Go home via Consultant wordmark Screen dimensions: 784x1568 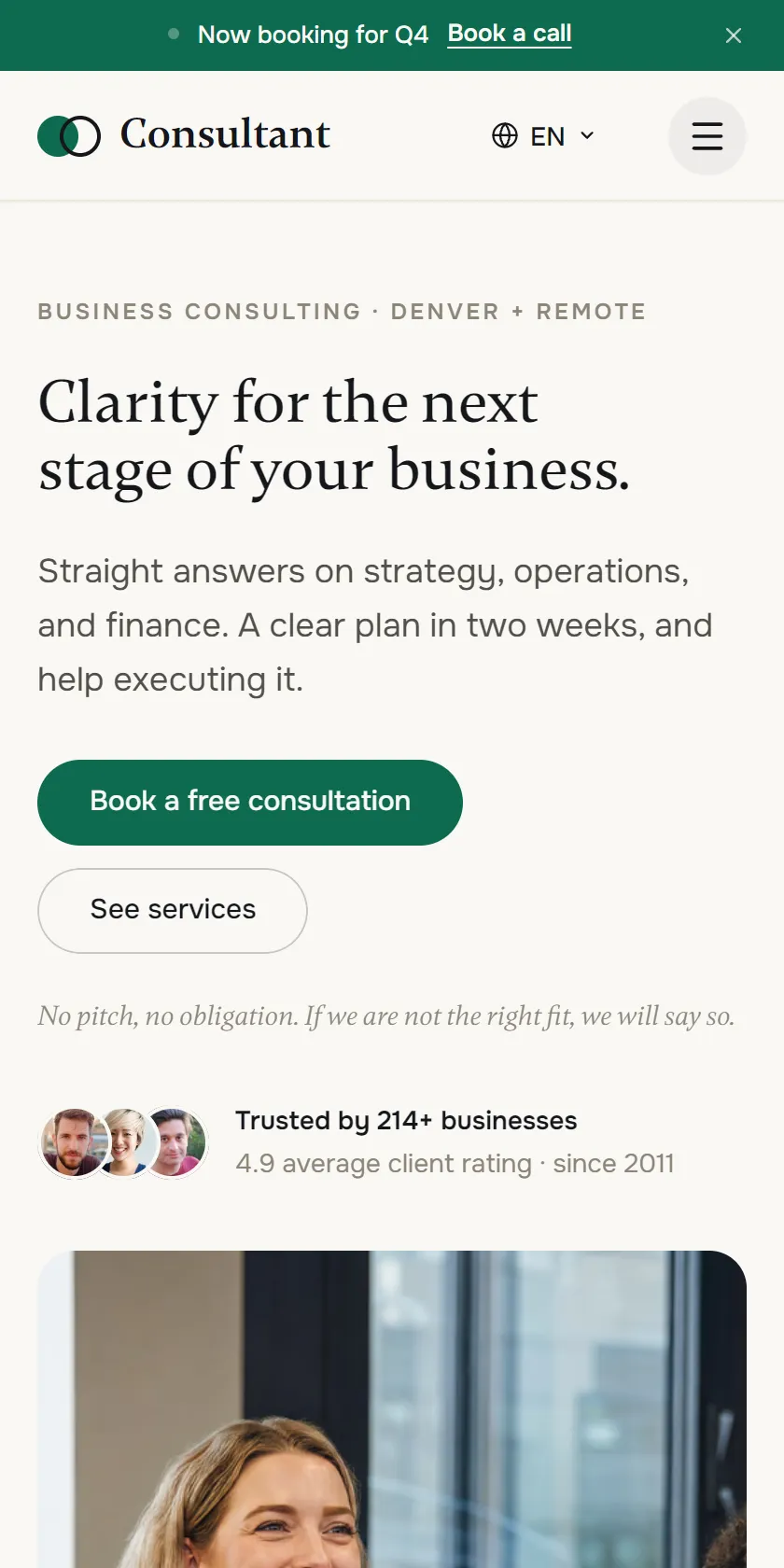[x=225, y=134]
